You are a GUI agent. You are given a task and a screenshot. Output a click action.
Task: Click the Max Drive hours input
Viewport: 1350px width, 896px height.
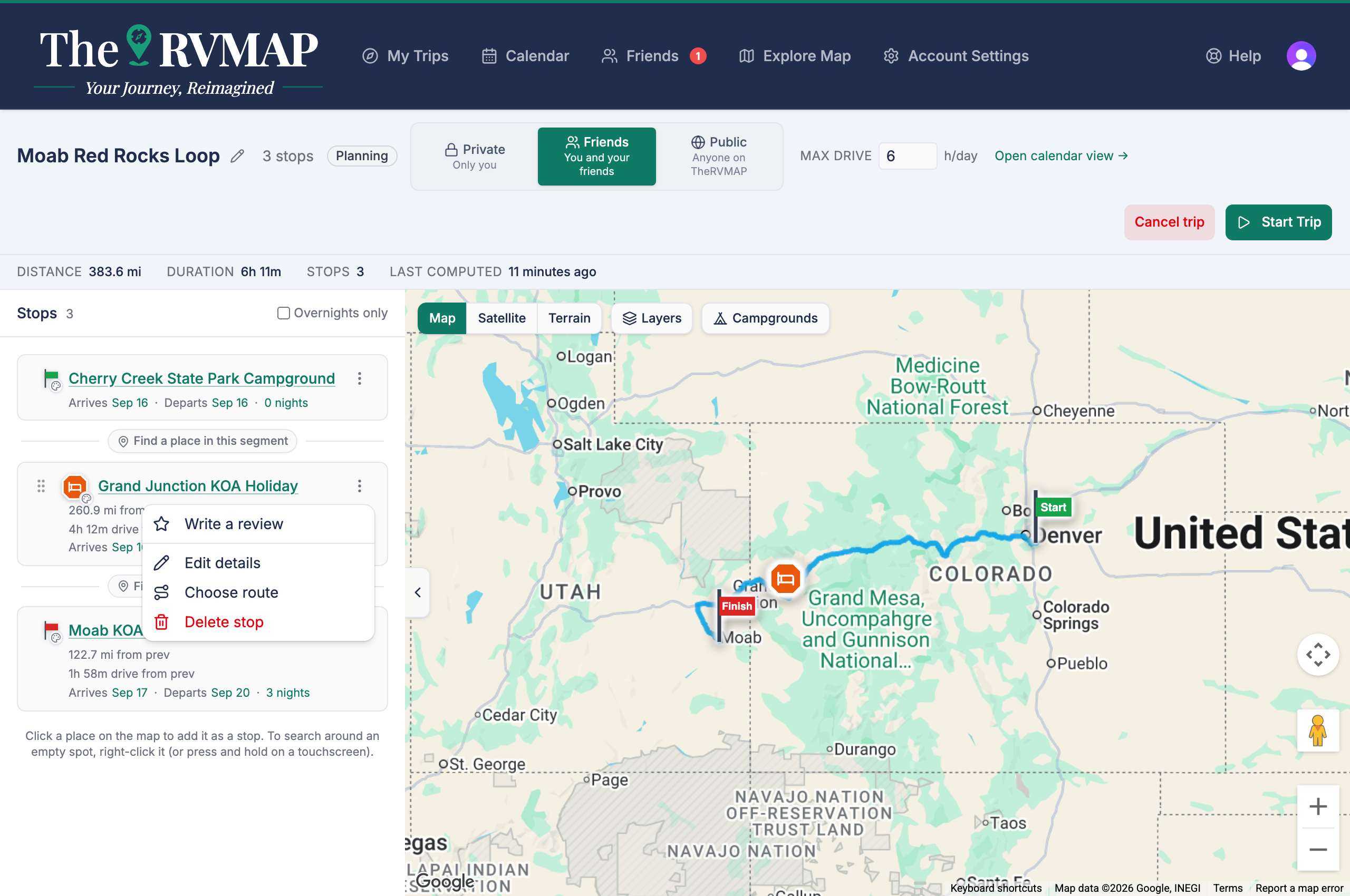[x=908, y=156]
